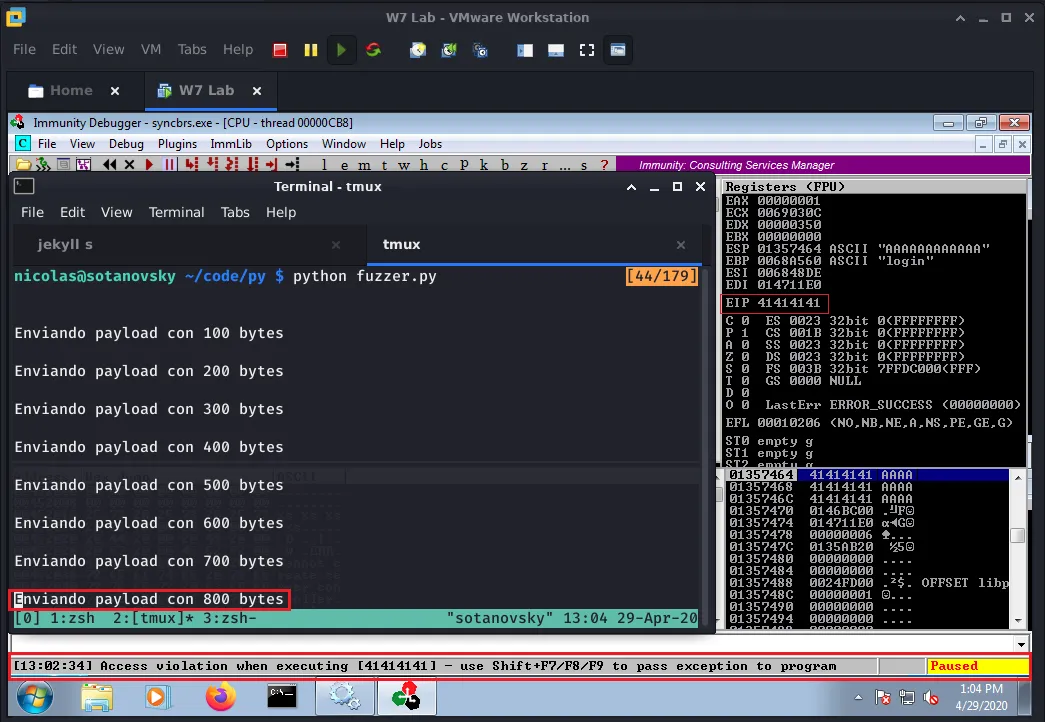Show windows list with 'w' button
The image size is (1045, 722).
pyautogui.click(x=404, y=165)
